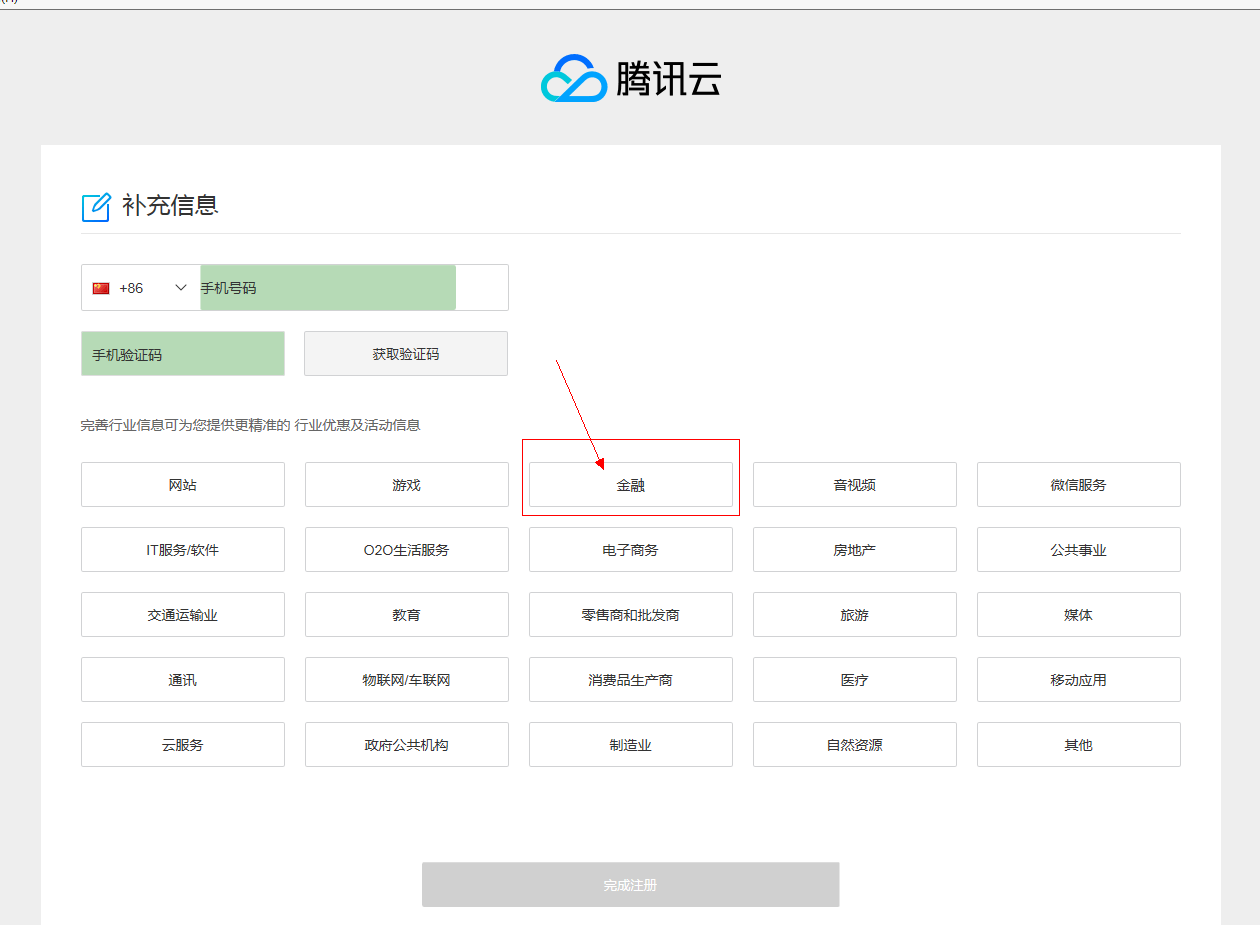Click the 完成注册 button

pyautogui.click(x=630, y=885)
